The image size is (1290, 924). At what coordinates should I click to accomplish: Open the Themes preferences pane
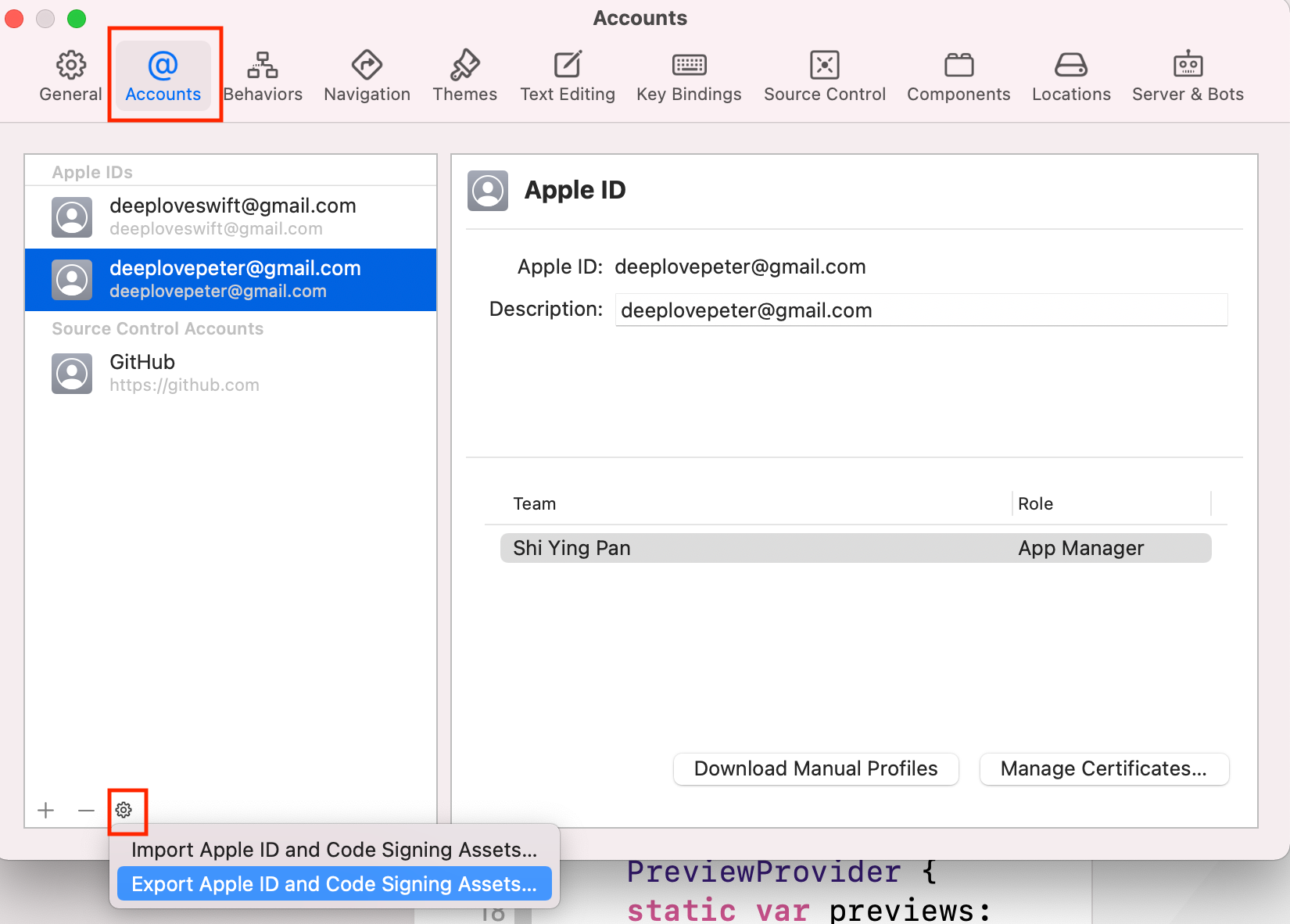[464, 77]
